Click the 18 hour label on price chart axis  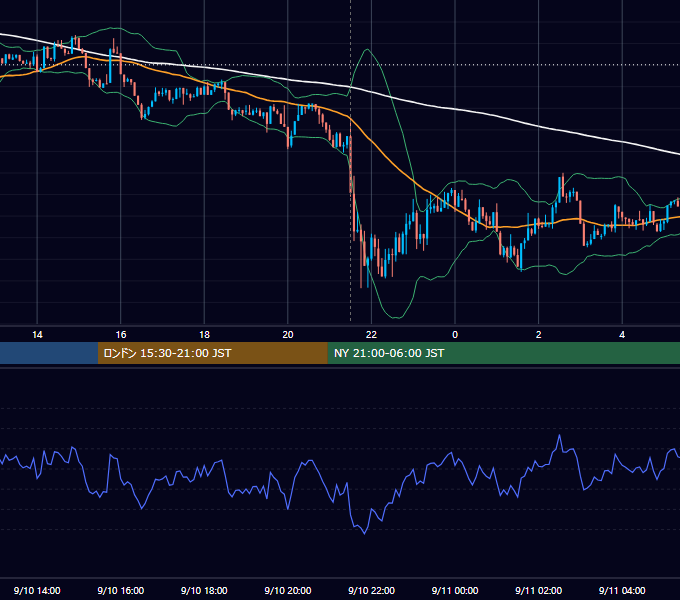pos(204,335)
